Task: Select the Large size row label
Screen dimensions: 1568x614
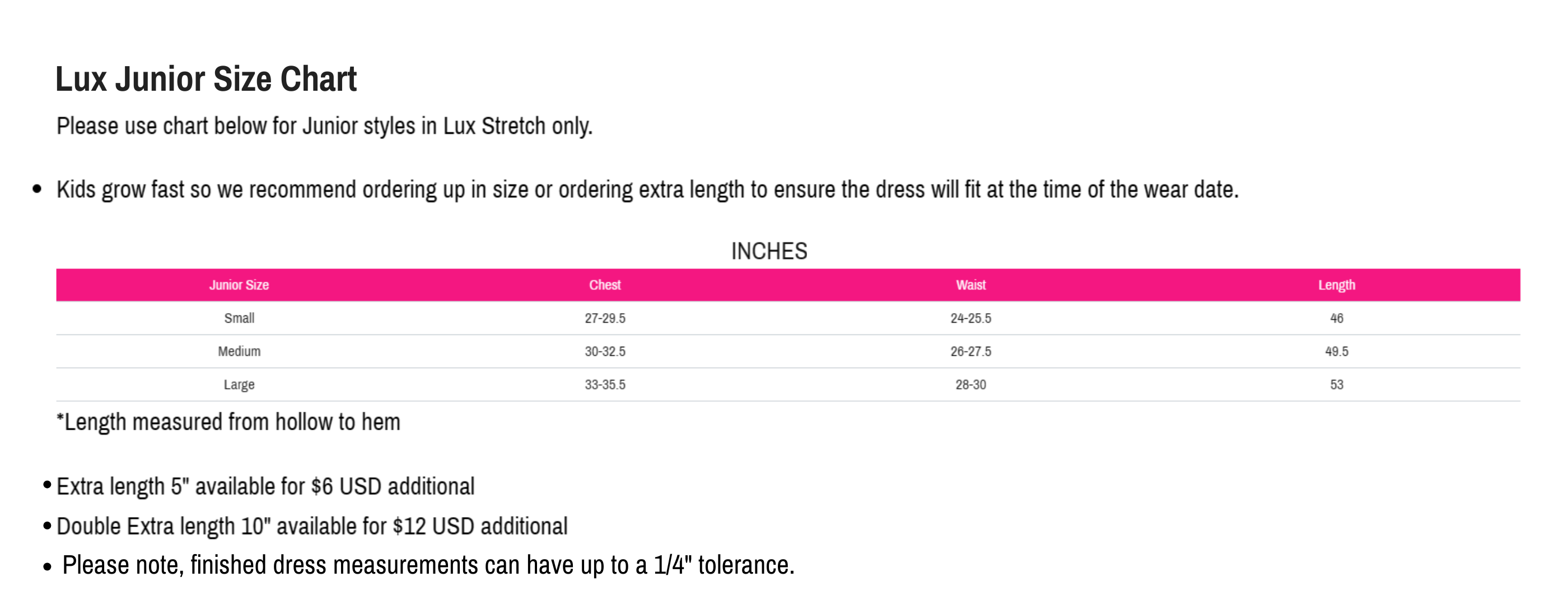Action: [x=239, y=385]
